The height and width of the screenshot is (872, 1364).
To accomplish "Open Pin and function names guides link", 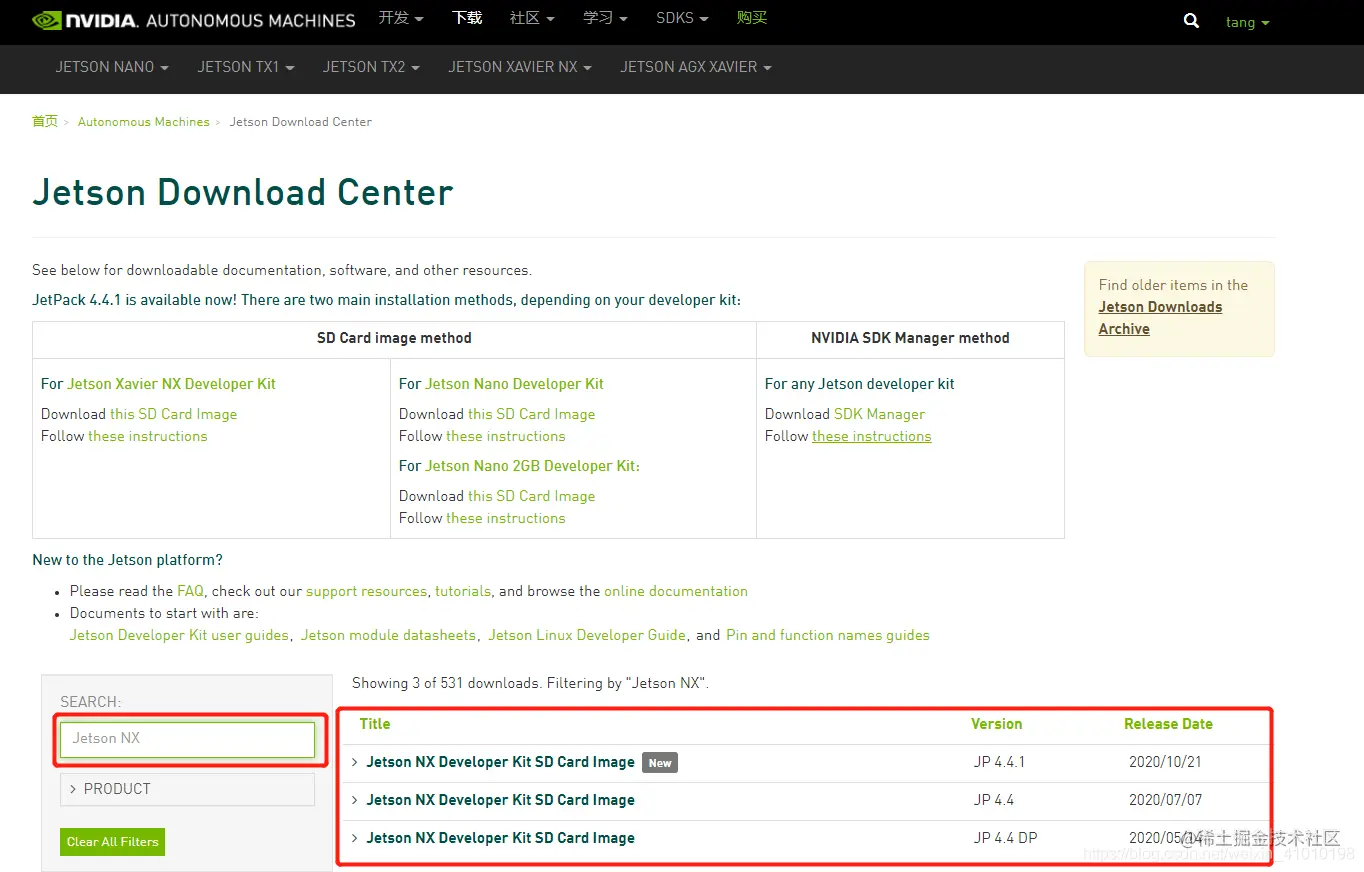I will 828,635.
